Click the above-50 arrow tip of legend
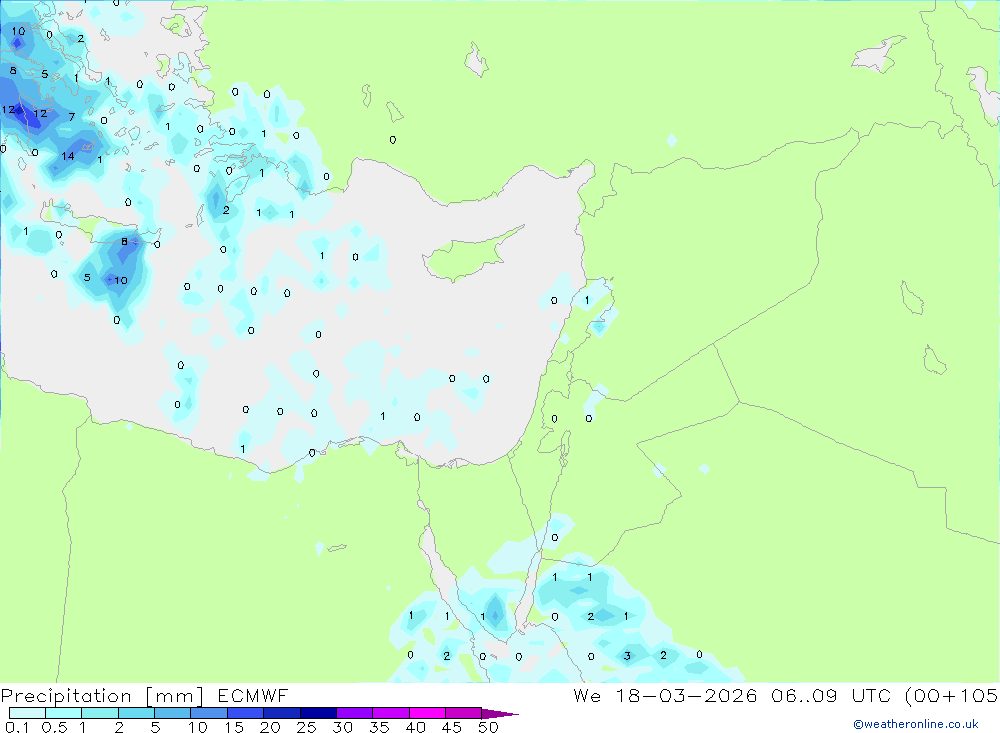The width and height of the screenshot is (1000, 733). point(501,714)
